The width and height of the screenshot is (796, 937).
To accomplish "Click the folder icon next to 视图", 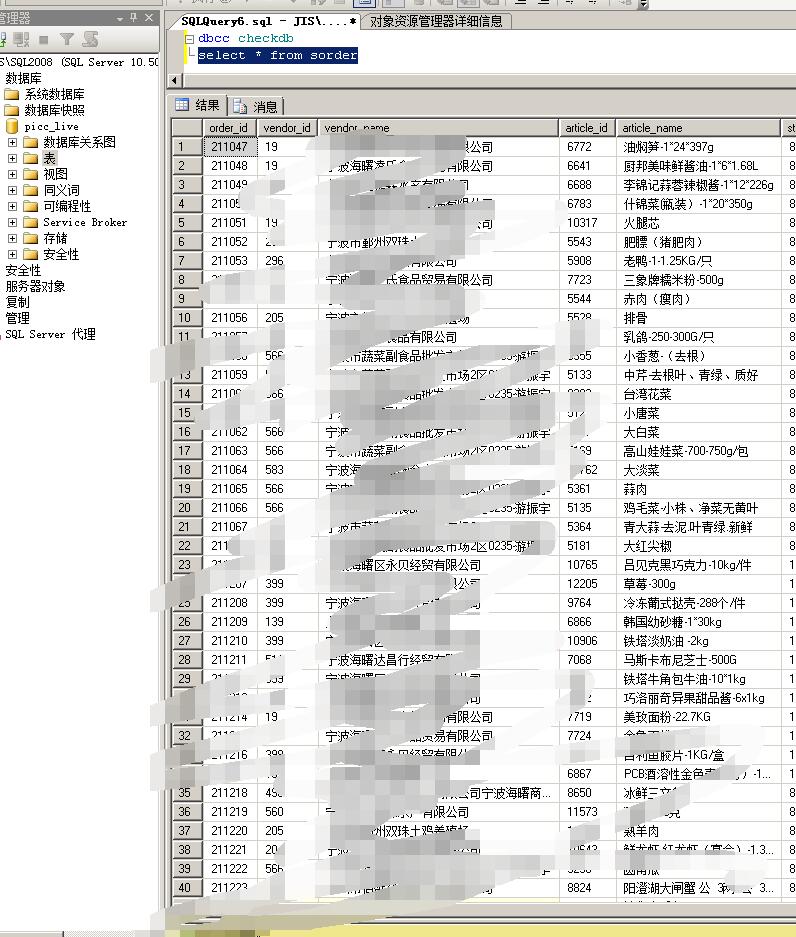I will click(x=30, y=174).
